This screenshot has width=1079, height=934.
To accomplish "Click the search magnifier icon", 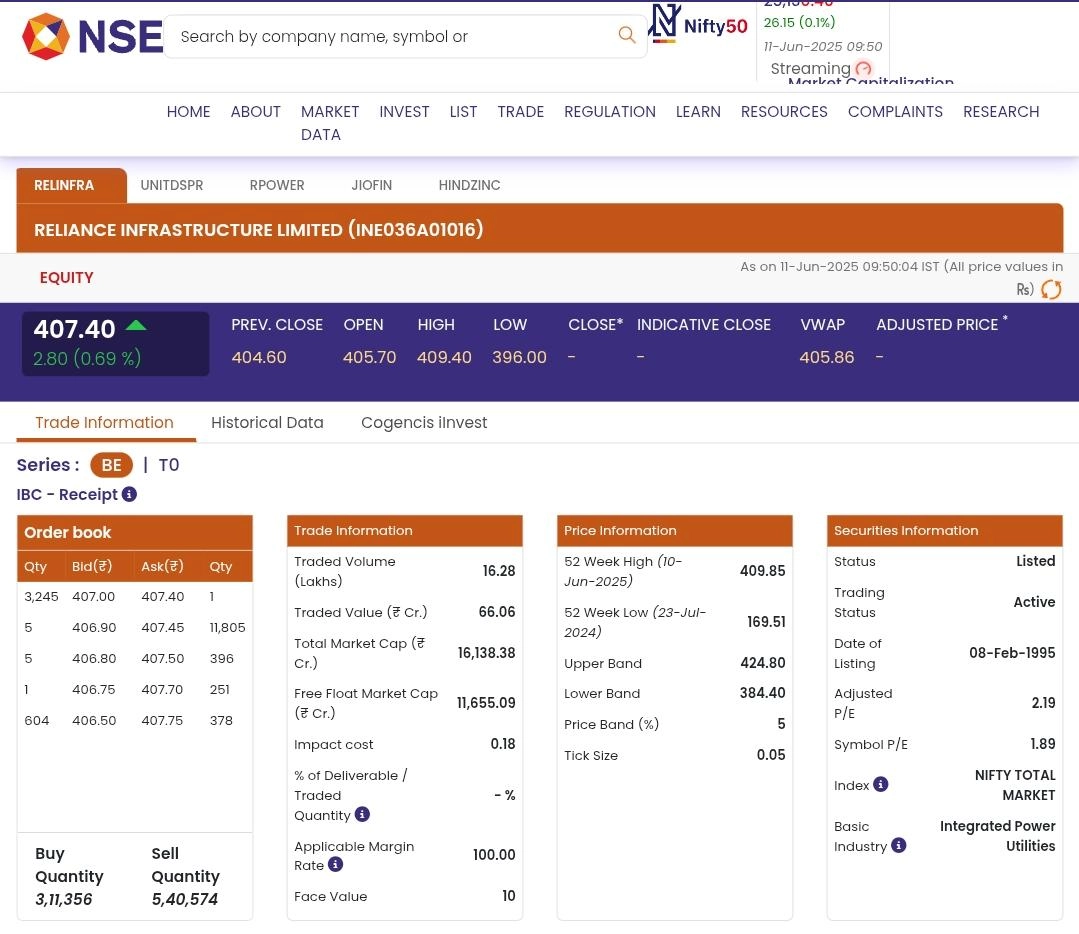I will pos(627,36).
